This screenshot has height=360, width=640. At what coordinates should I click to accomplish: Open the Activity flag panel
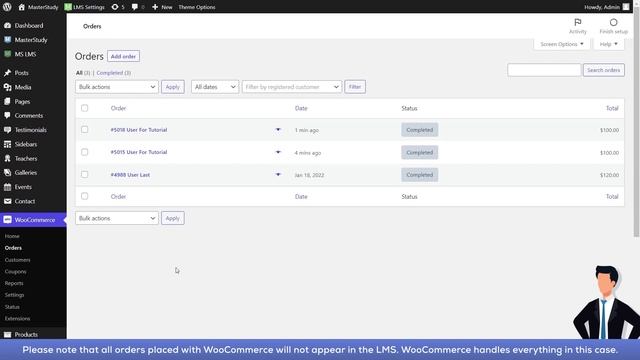578,26
